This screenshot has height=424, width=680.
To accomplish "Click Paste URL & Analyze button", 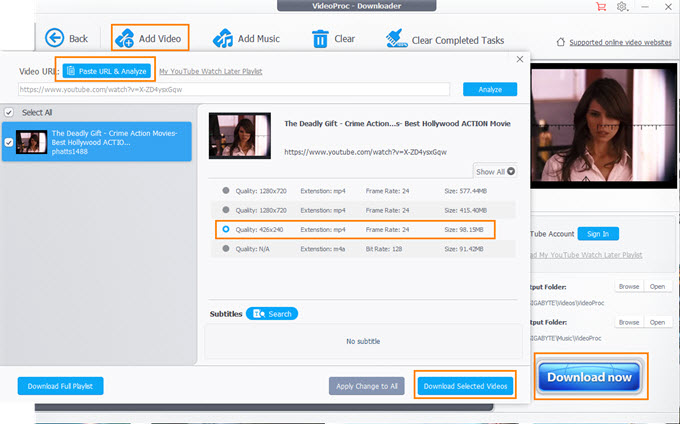I will [107, 71].
